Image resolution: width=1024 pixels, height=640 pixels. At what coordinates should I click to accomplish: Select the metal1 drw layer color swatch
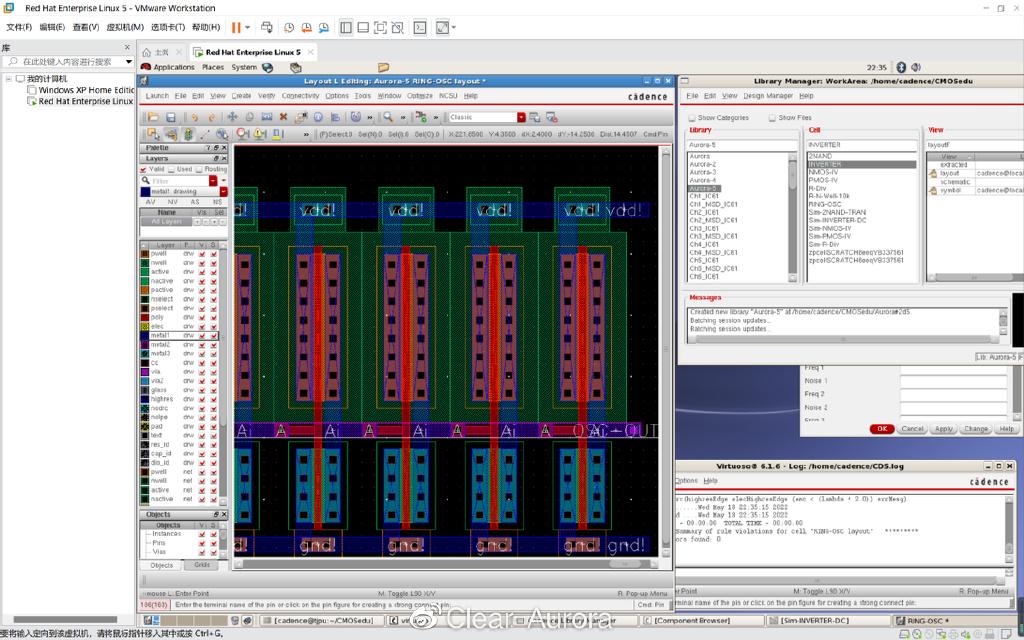pyautogui.click(x=145, y=336)
